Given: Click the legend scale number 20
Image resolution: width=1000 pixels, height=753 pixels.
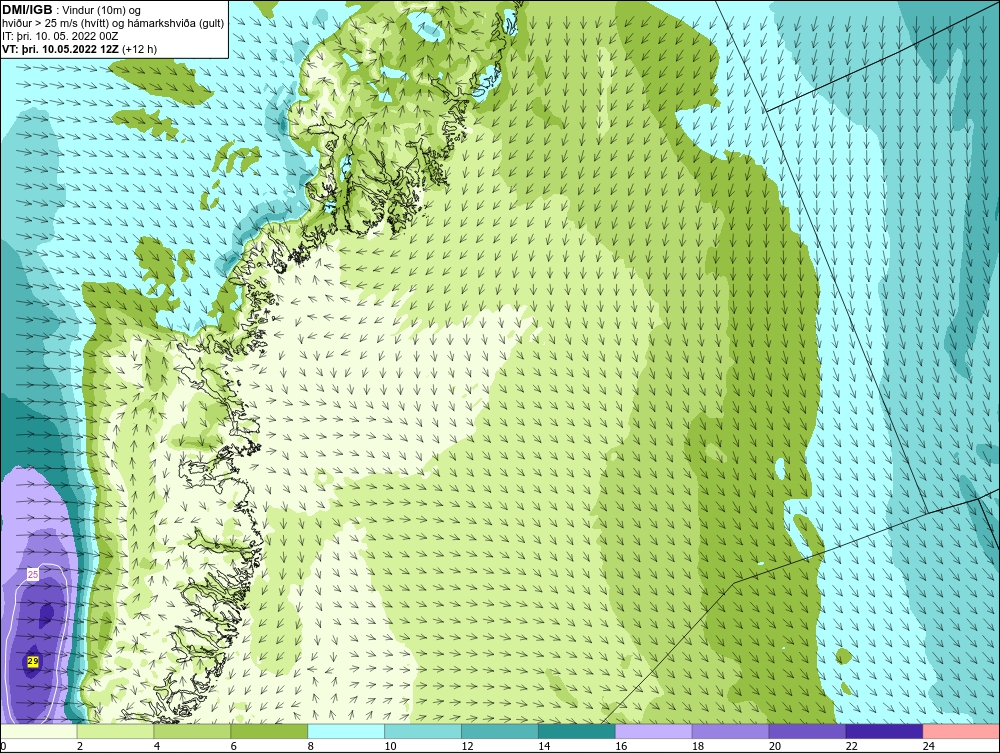Looking at the screenshot, I should coord(775,746).
